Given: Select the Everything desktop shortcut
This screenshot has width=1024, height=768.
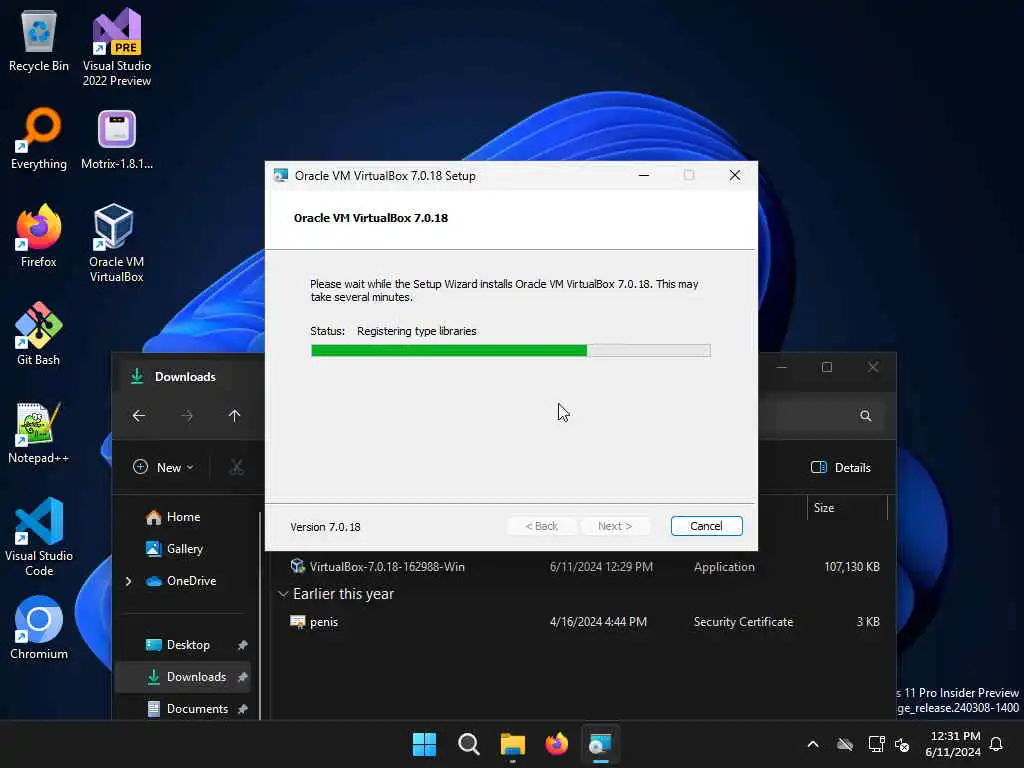Looking at the screenshot, I should pos(39,138).
